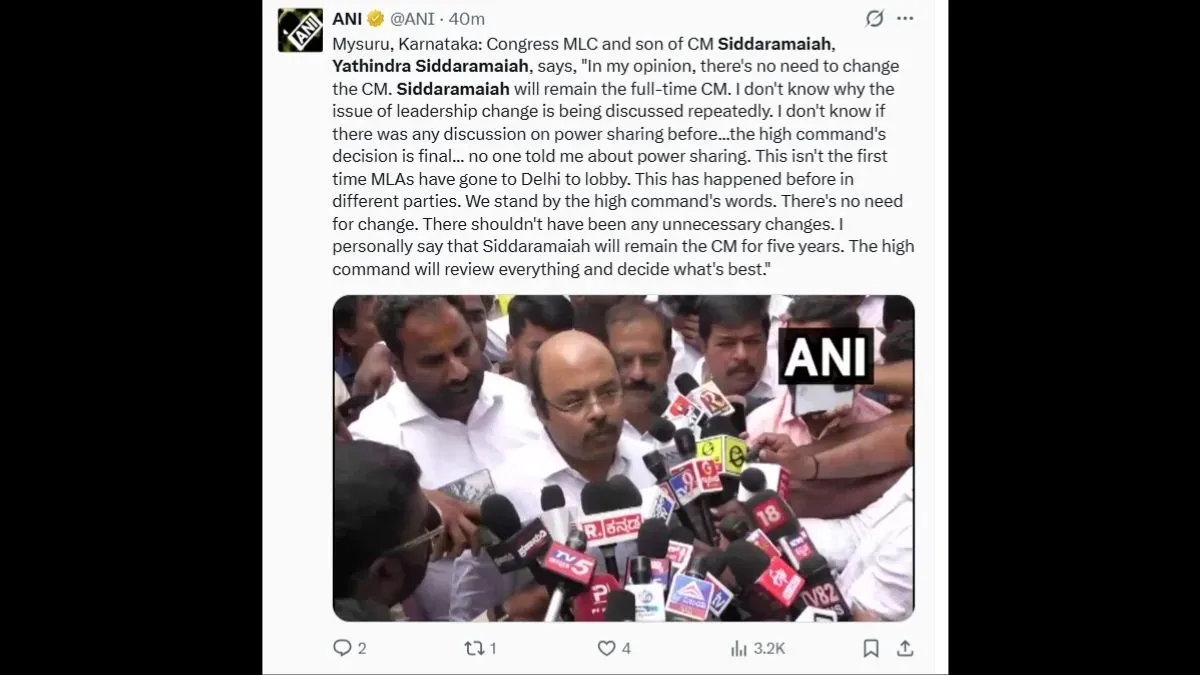Click the reply comment icon
Screen dimensions: 1200x675
tap(342, 648)
